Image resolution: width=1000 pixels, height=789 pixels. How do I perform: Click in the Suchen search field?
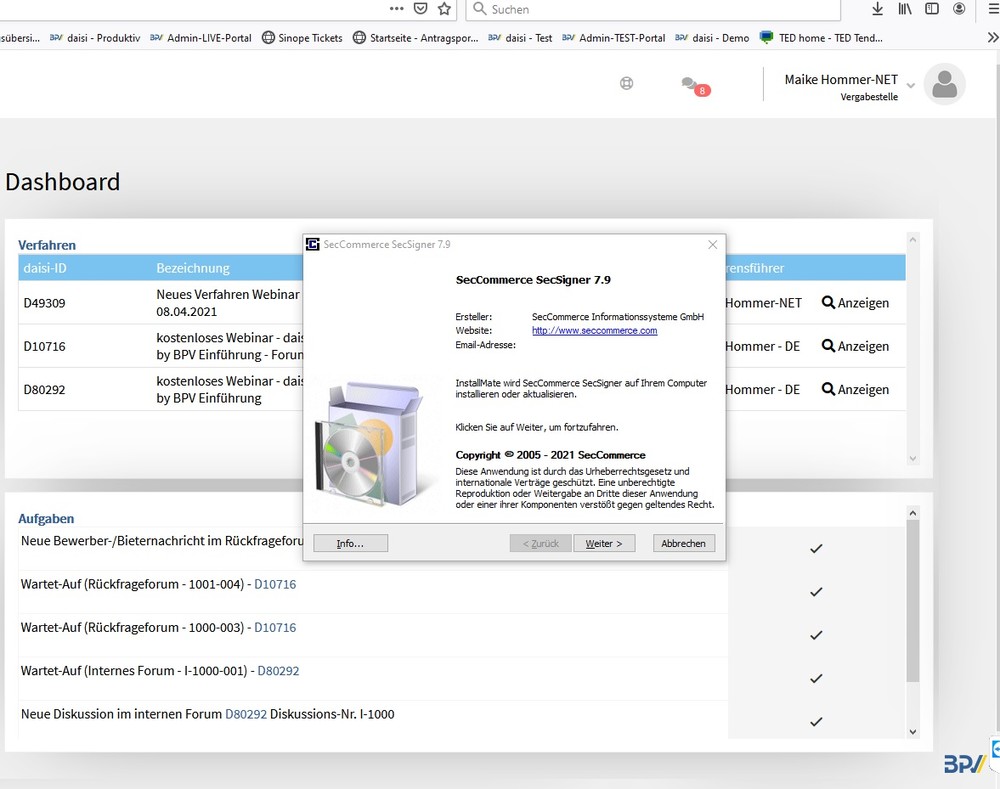(654, 9)
